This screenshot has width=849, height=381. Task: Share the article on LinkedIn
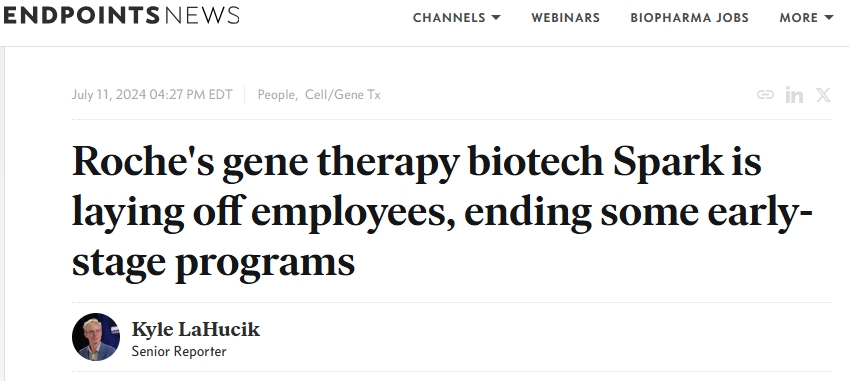tap(794, 95)
